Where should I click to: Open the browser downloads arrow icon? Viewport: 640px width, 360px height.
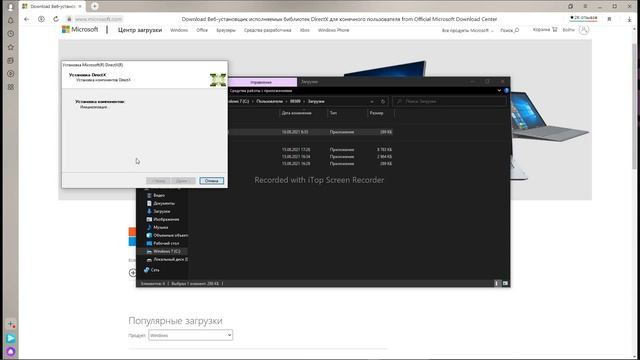[629, 19]
